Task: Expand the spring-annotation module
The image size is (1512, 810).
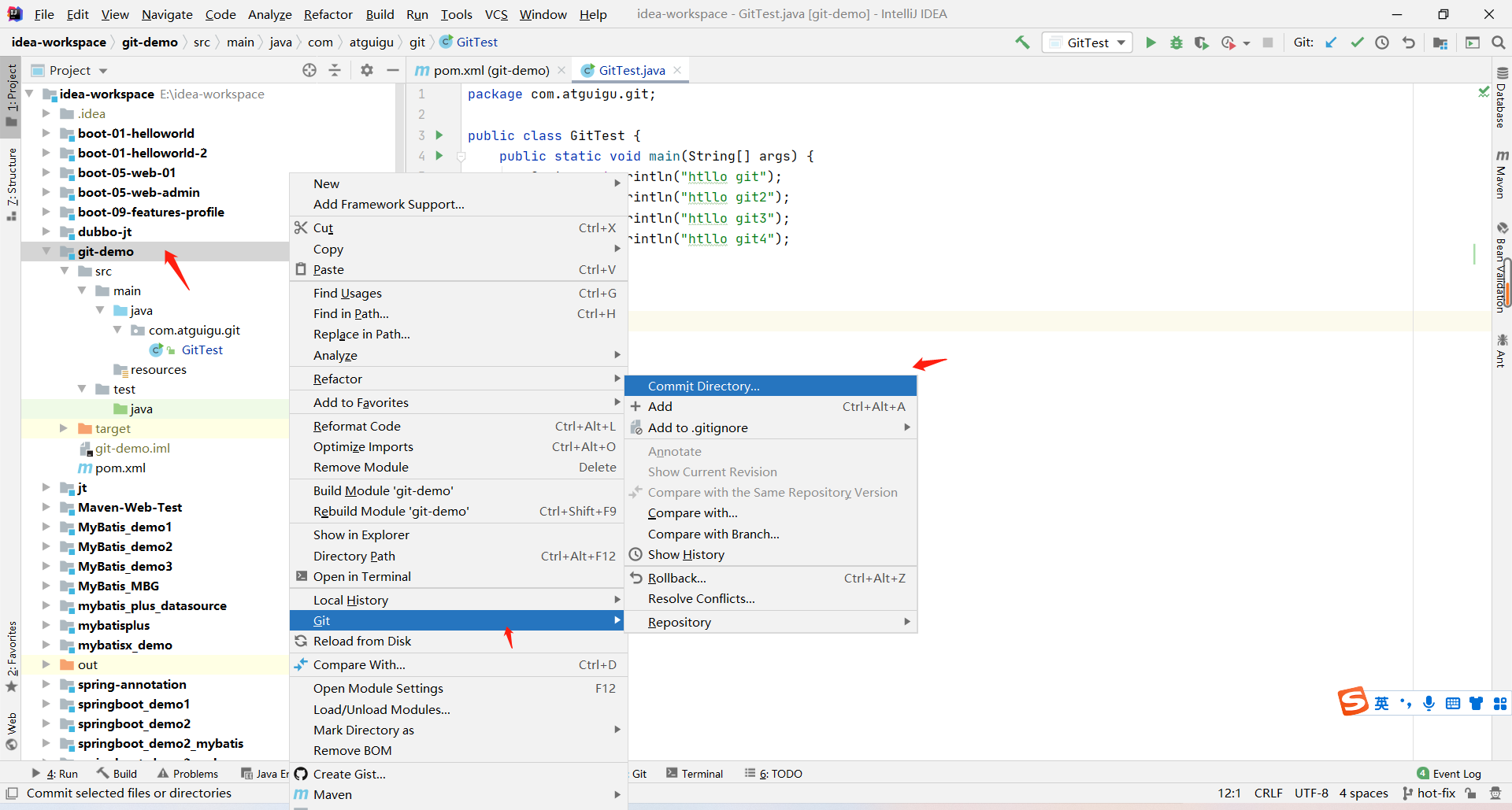Action: pyautogui.click(x=46, y=684)
